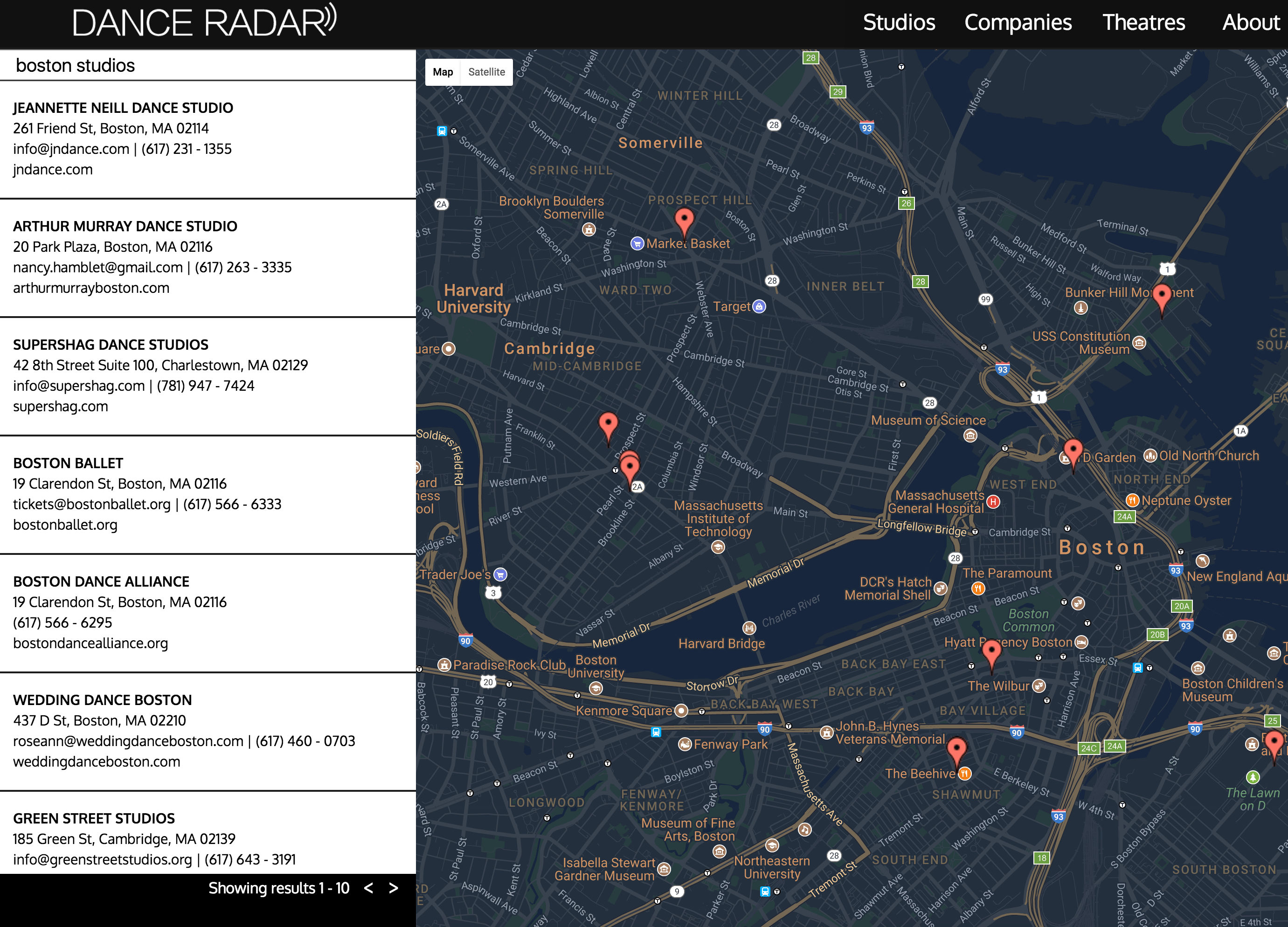Open the Theatres menu item
This screenshot has height=927, width=1288.
[1144, 23]
